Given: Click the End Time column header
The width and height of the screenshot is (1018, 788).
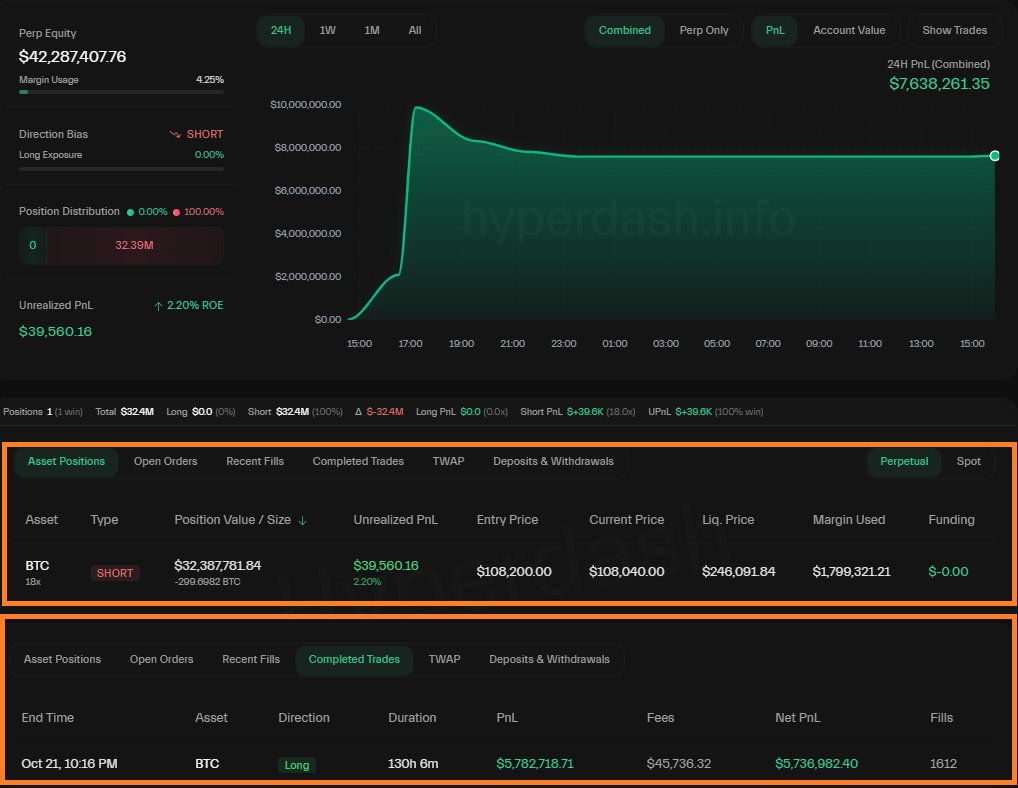Looking at the screenshot, I should point(47,718).
